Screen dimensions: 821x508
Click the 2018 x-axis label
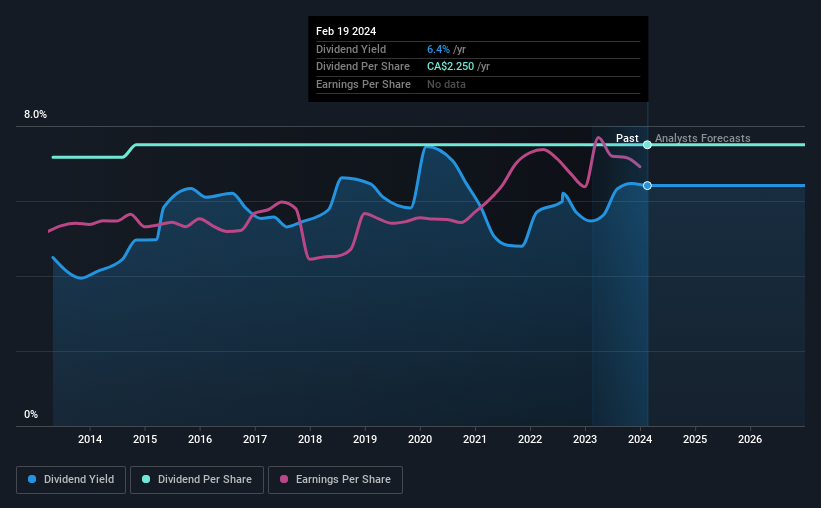pos(310,439)
